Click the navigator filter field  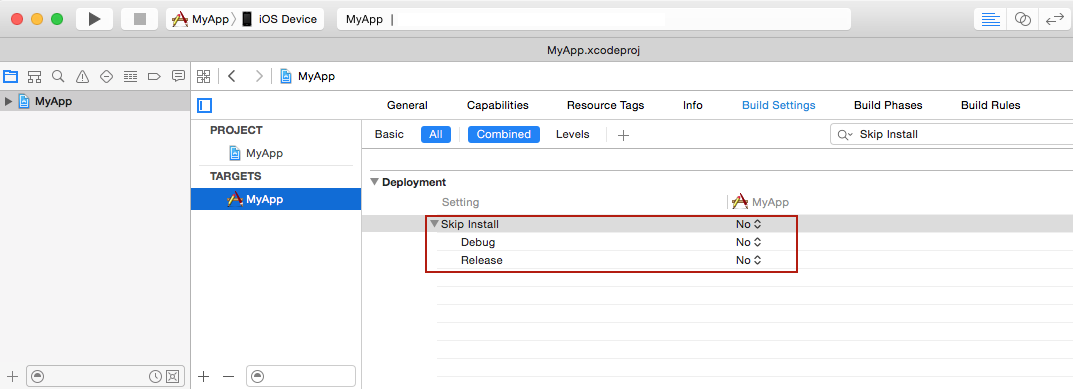click(104, 376)
